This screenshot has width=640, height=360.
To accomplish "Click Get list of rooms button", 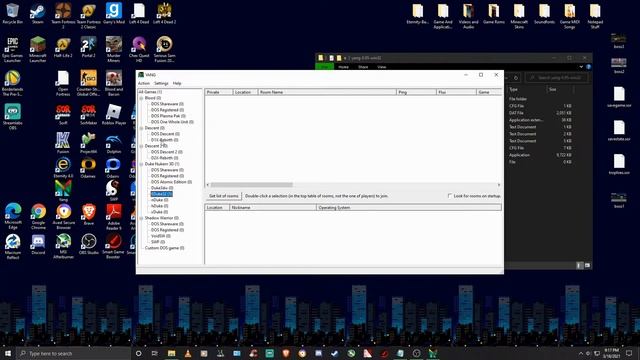I will (224, 196).
